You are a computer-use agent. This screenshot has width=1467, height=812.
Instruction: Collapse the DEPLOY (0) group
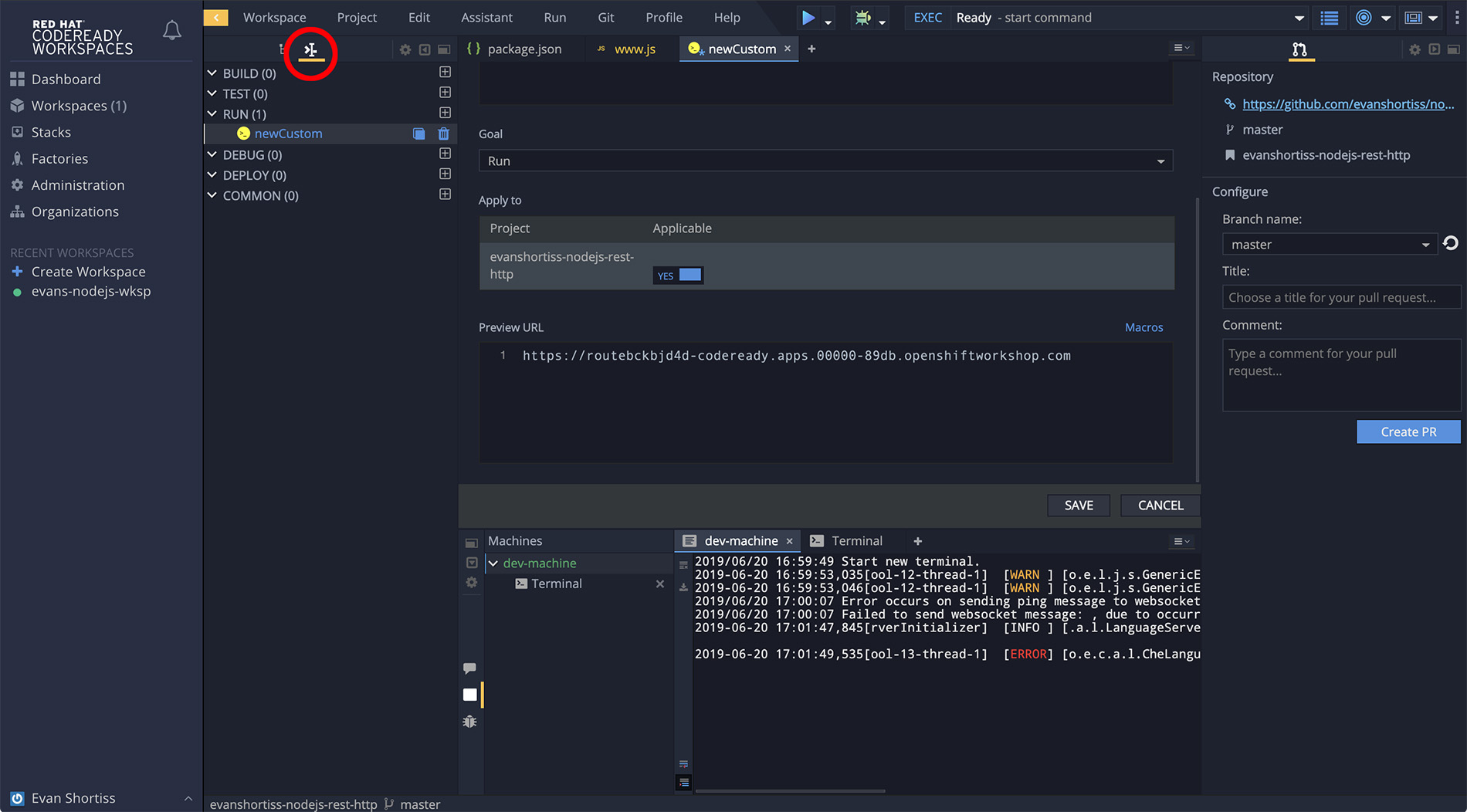click(212, 175)
